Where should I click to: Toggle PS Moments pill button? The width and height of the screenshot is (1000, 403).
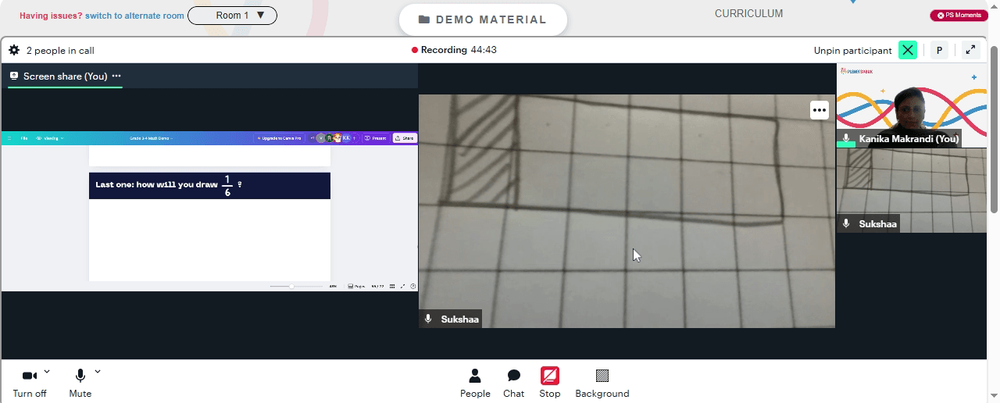(959, 15)
